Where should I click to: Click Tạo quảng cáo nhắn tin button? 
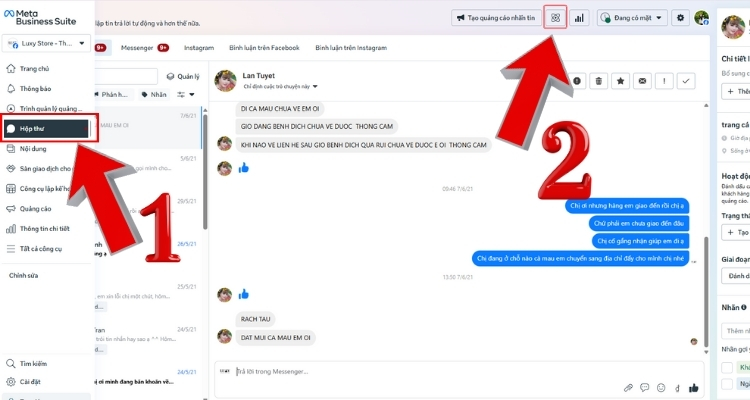pos(496,18)
